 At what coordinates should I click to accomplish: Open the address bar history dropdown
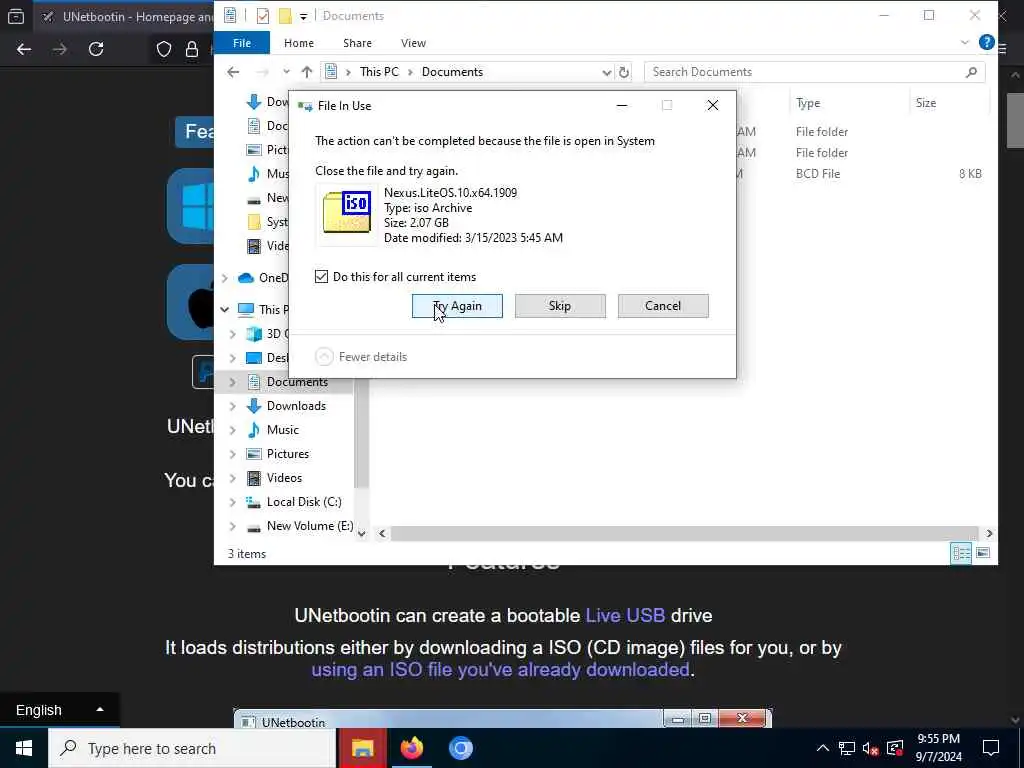point(606,72)
